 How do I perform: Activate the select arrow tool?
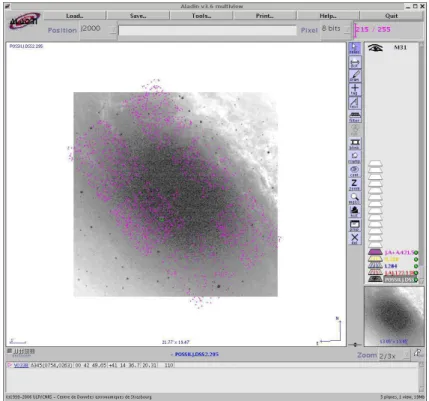click(354, 49)
